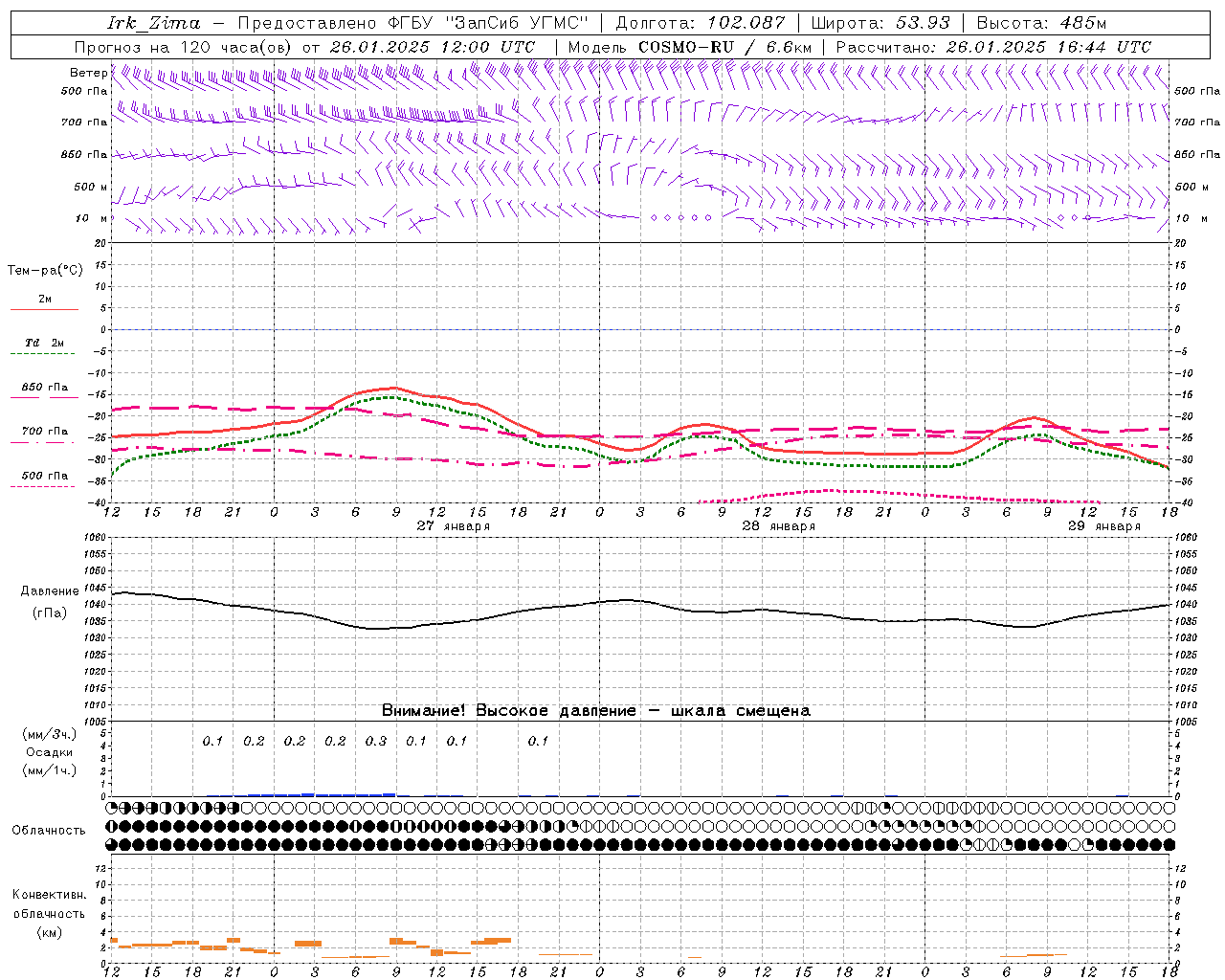The image size is (1225, 980).
Task: Click "500 гПа" in the temperature legend
Action: click(x=45, y=476)
